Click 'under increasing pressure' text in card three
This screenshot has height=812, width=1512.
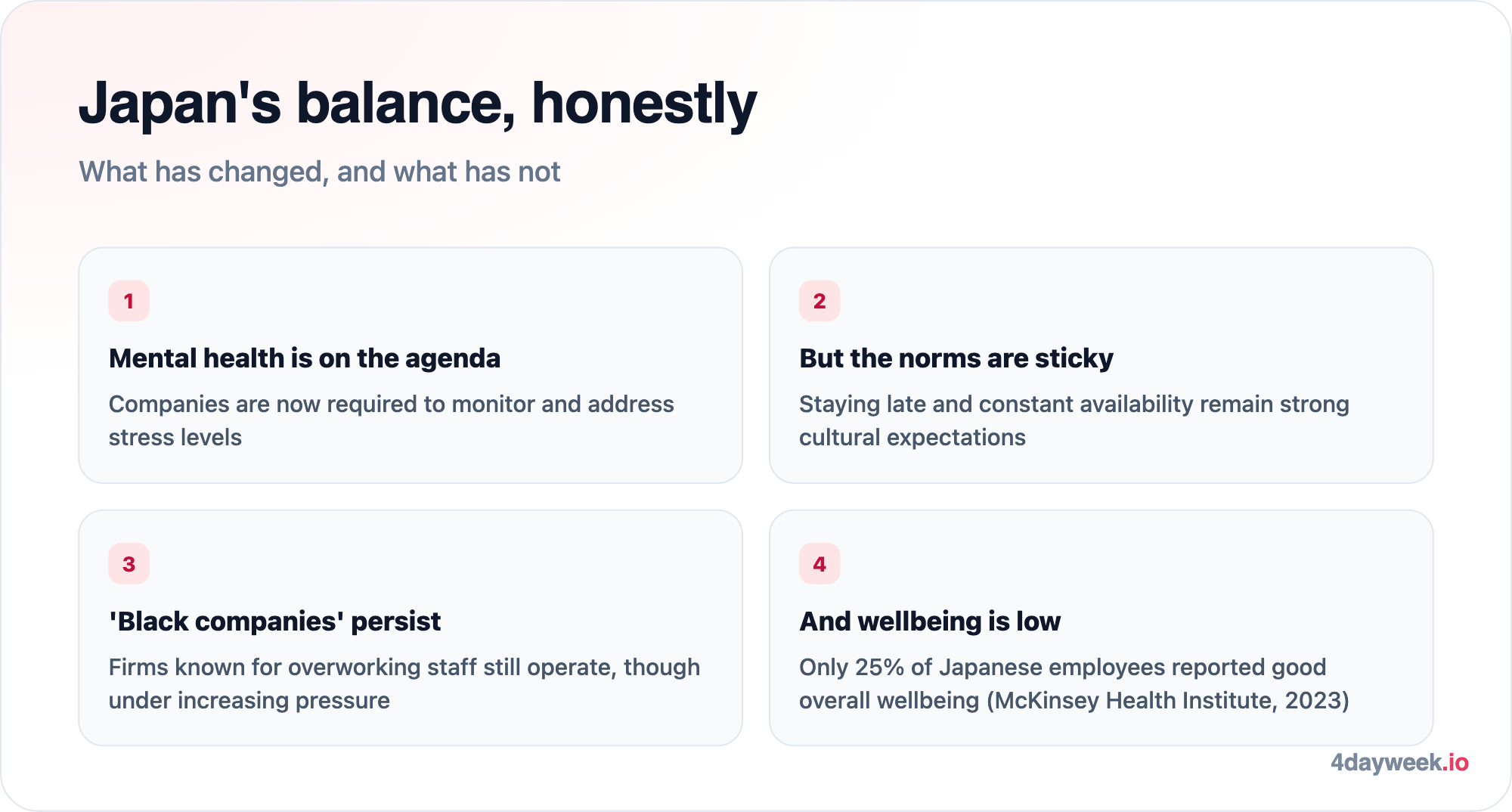249,701
